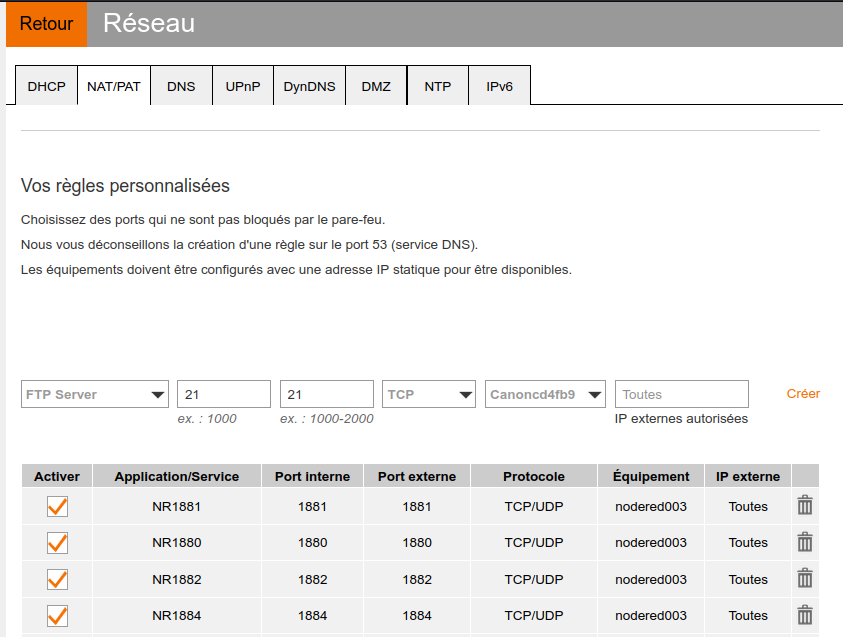Select the IPv6 tab

coord(499,86)
